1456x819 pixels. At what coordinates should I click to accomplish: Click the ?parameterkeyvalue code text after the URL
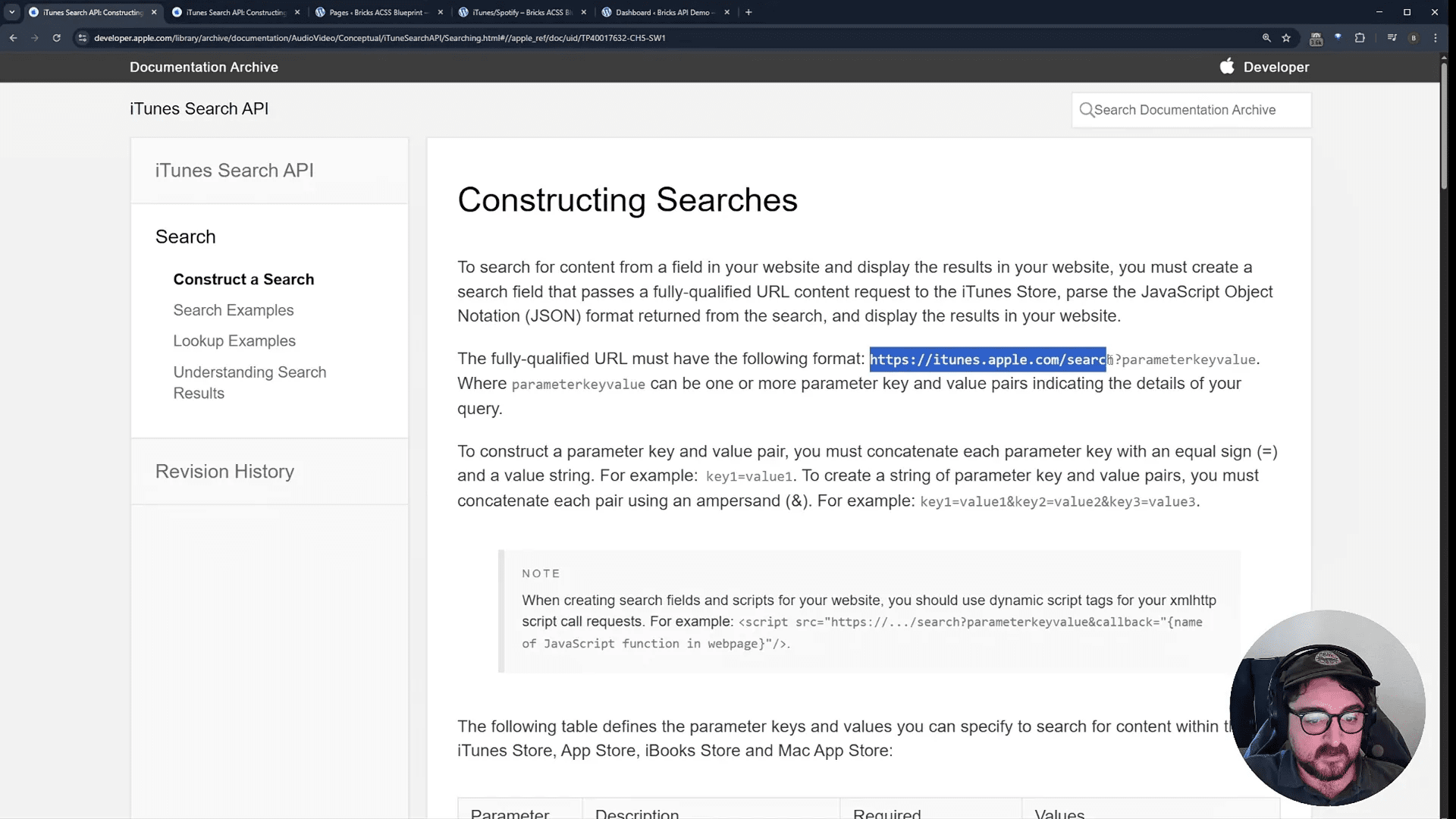[1185, 360]
